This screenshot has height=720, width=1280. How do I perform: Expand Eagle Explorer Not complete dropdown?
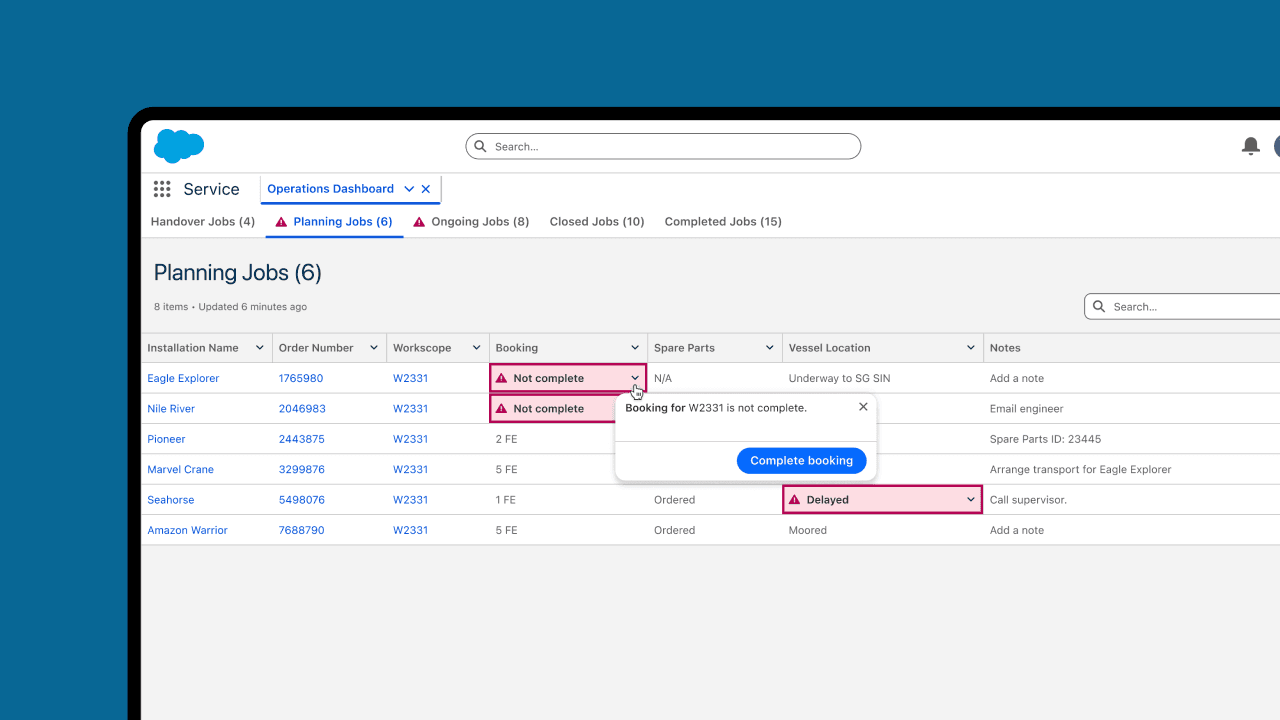point(635,378)
